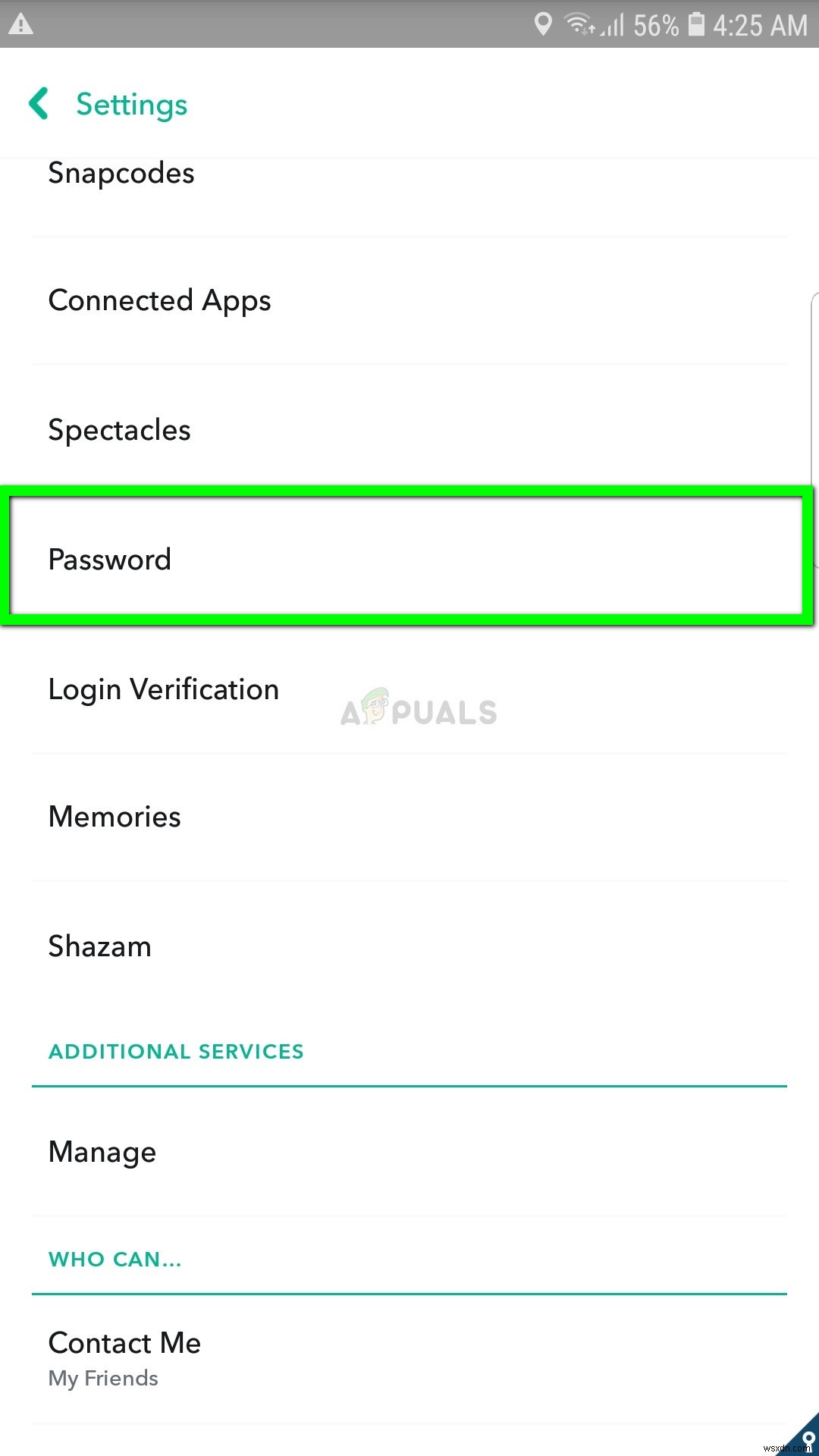Image resolution: width=819 pixels, height=1456 pixels.
Task: Open Manage under Additional Services
Action: [102, 1152]
